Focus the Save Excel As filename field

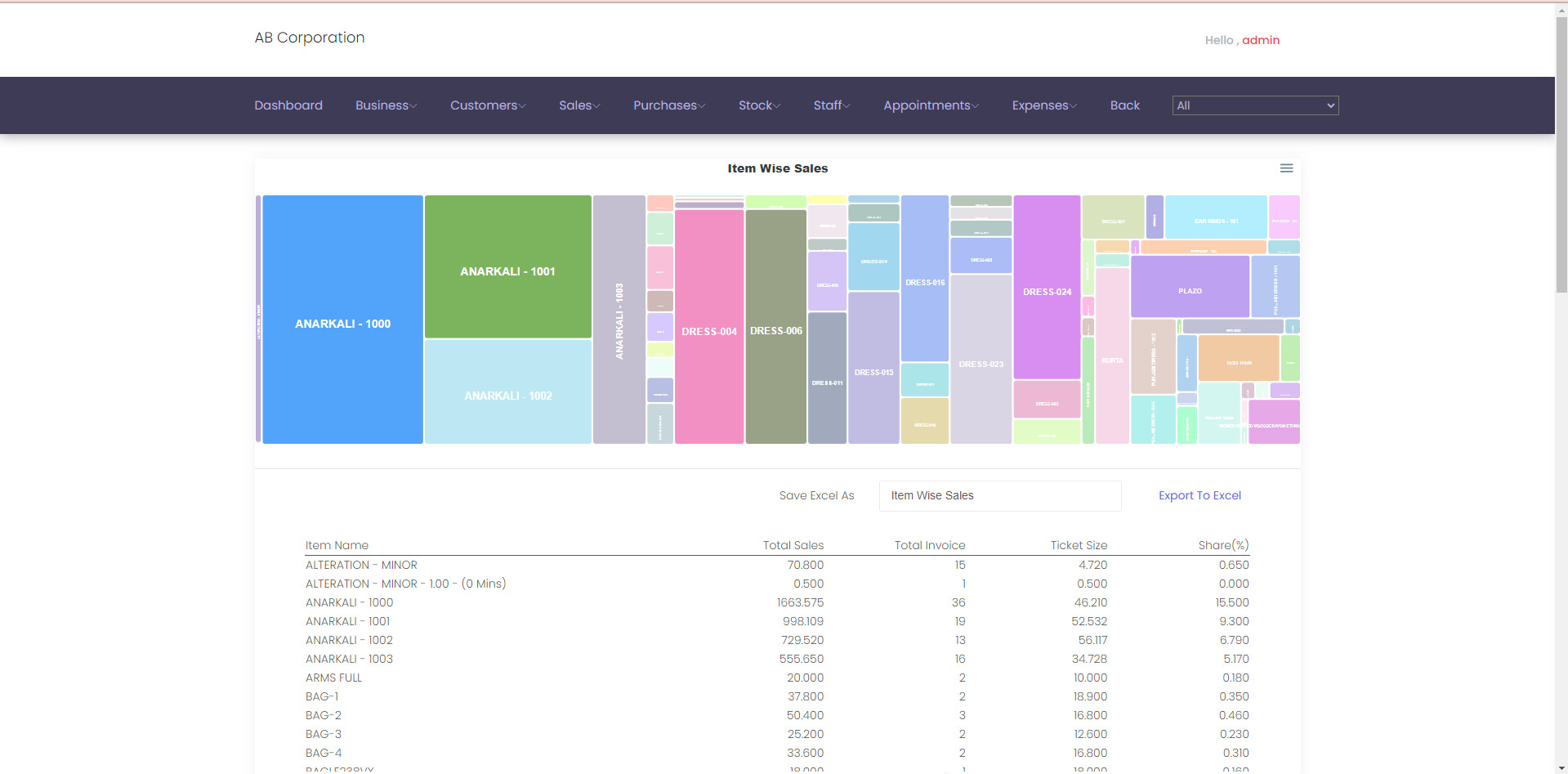pyautogui.click(x=1000, y=496)
